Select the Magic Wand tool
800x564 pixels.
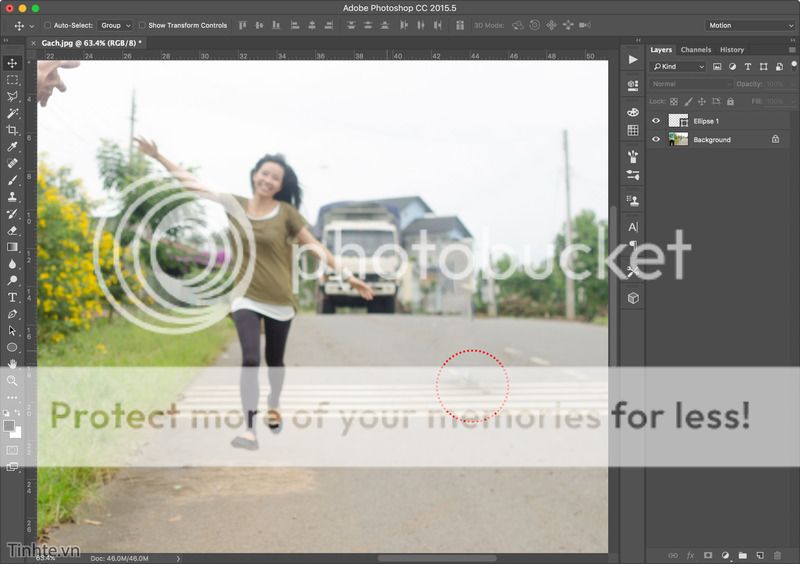click(12, 113)
